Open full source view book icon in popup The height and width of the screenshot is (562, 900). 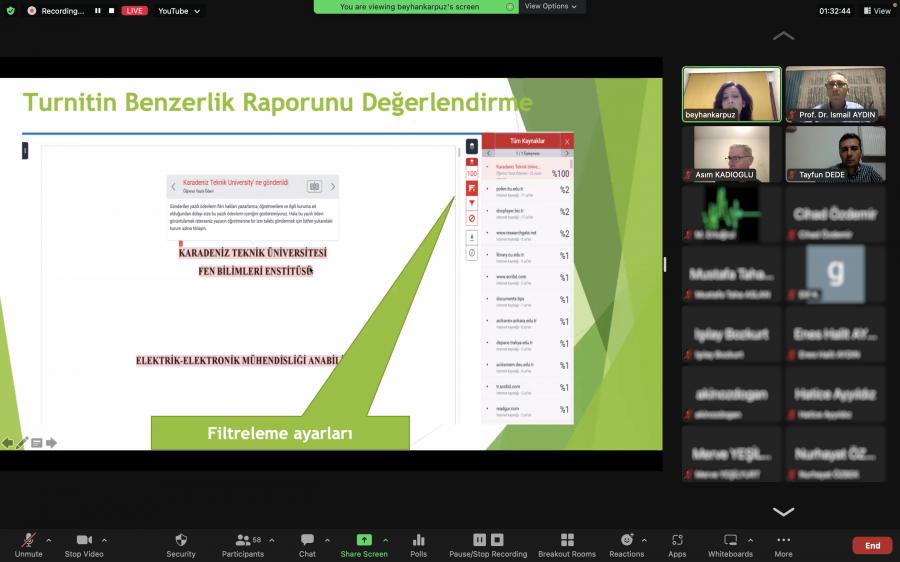click(x=314, y=187)
